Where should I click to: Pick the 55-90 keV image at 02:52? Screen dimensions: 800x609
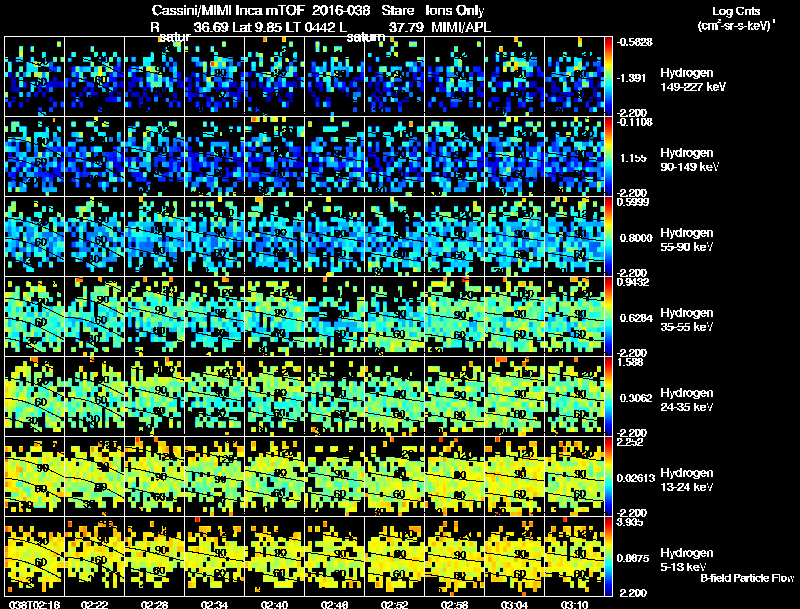click(x=394, y=236)
